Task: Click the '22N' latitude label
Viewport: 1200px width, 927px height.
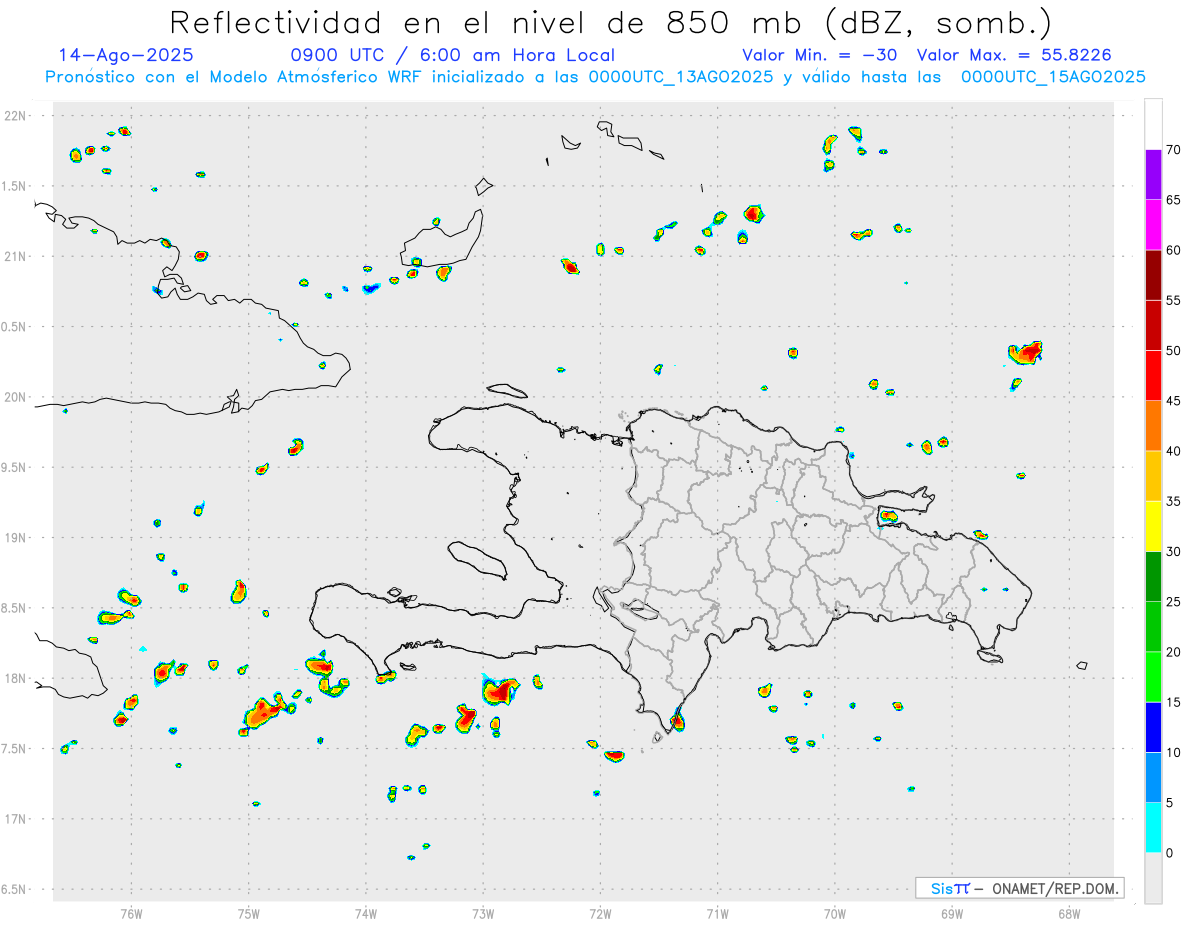Action: click(x=16, y=116)
